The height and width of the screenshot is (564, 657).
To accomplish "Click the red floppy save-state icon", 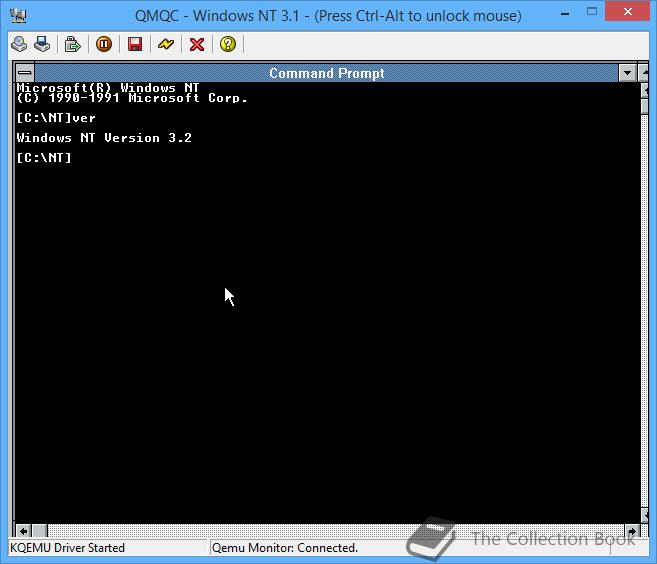I will pyautogui.click(x=135, y=44).
